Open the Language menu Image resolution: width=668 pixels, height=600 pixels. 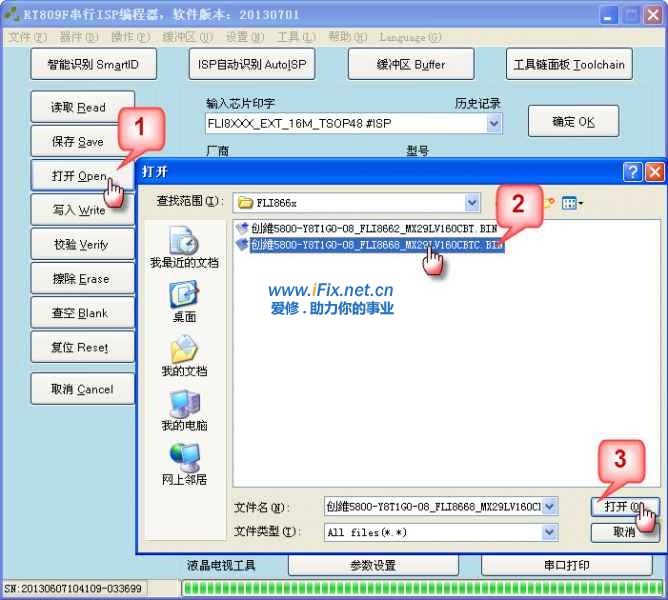pos(410,37)
